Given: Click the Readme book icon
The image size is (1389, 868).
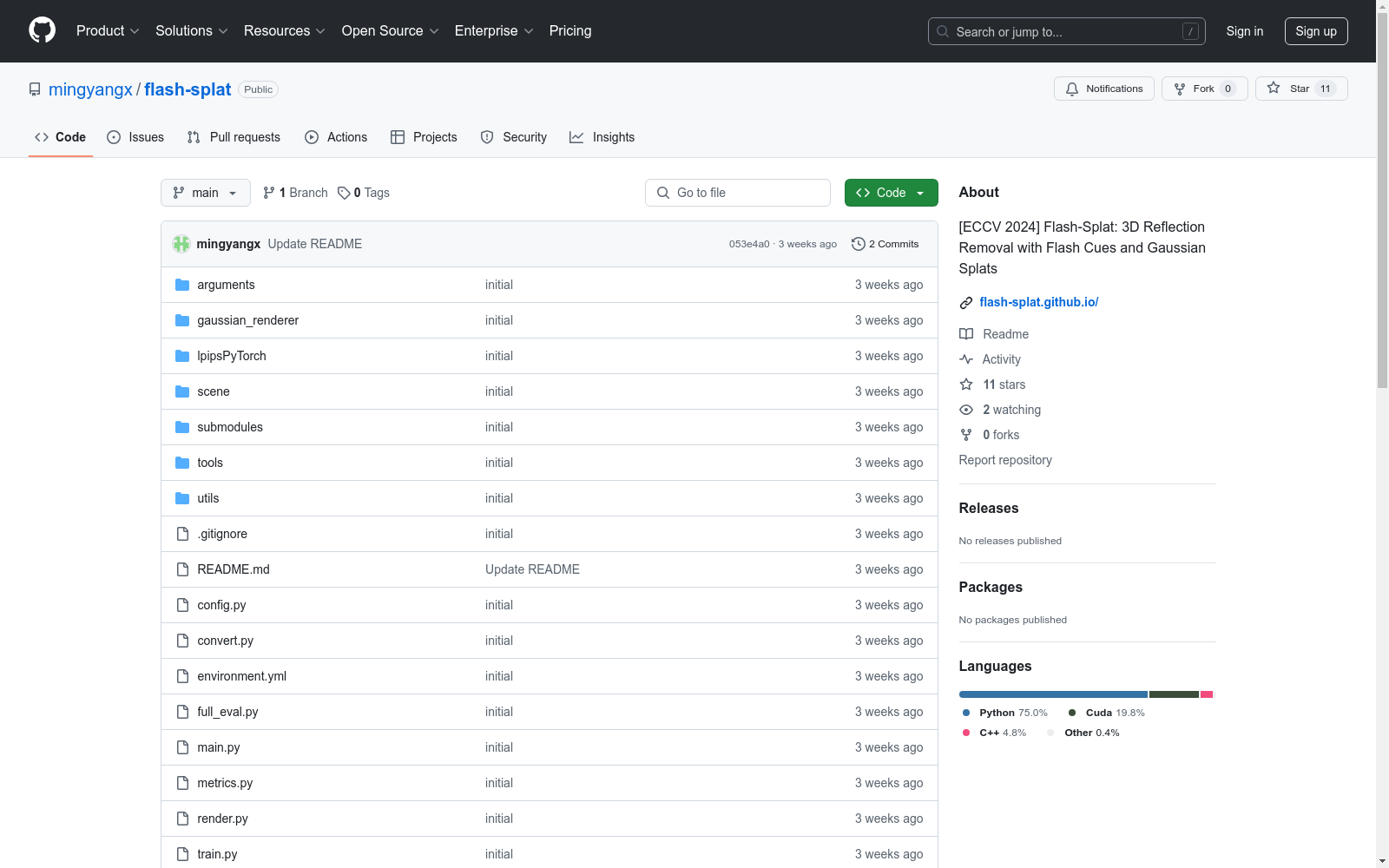Looking at the screenshot, I should point(966,334).
